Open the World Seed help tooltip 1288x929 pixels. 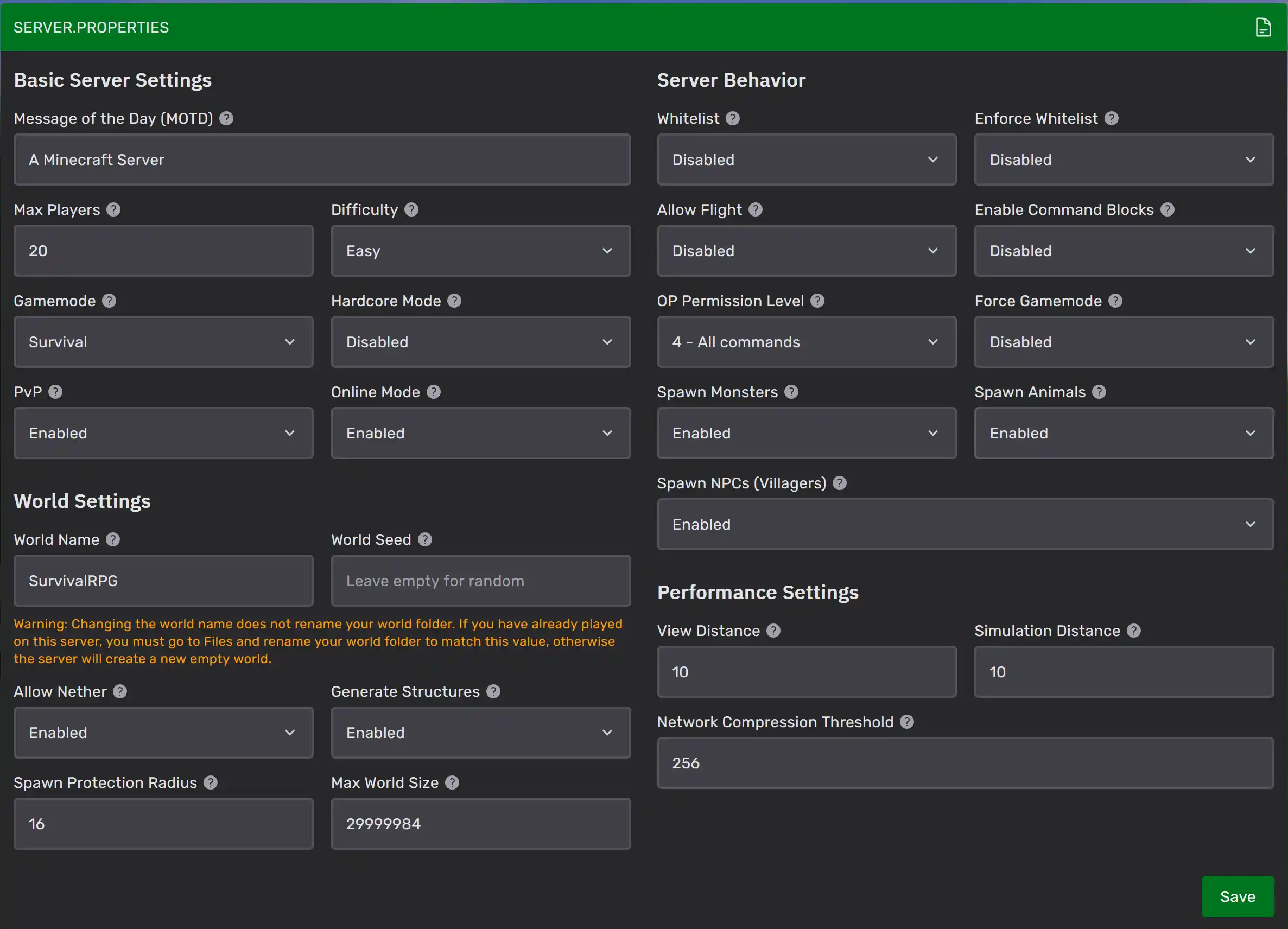click(x=425, y=539)
